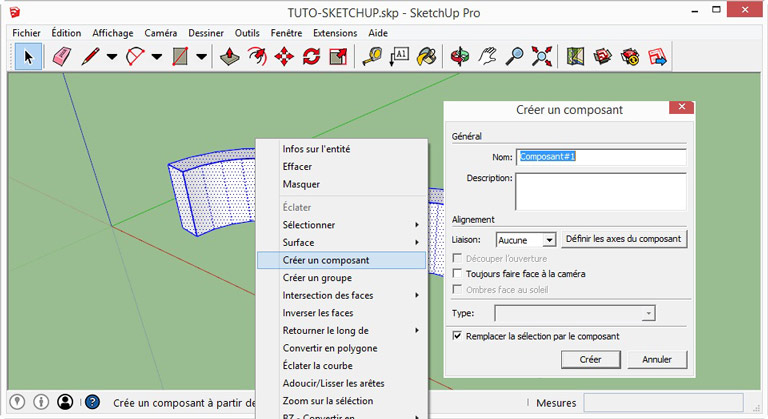Click the Créer button
Image resolution: width=768 pixels, height=419 pixels.
(591, 360)
